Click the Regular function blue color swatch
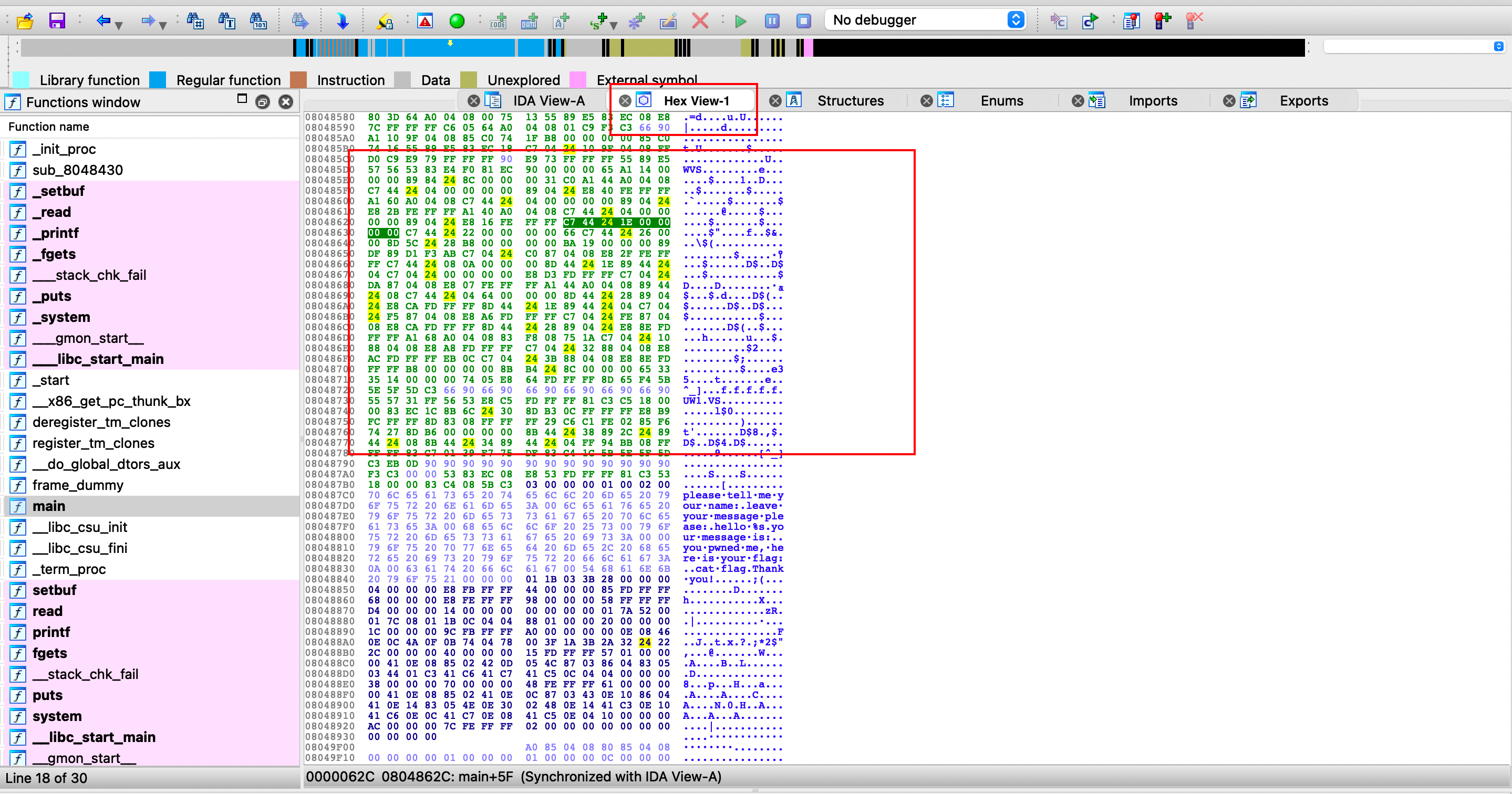1512x794 pixels. pyautogui.click(x=157, y=80)
